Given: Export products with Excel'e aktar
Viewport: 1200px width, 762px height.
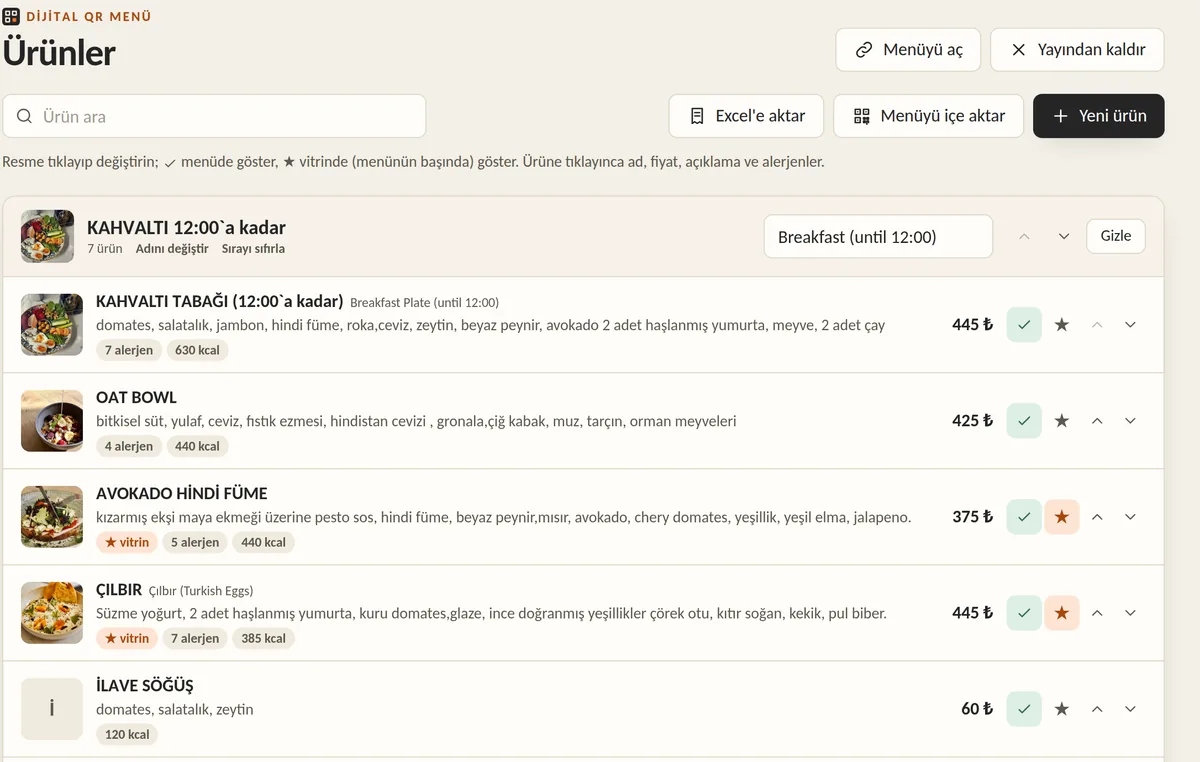Looking at the screenshot, I should tap(746, 116).
